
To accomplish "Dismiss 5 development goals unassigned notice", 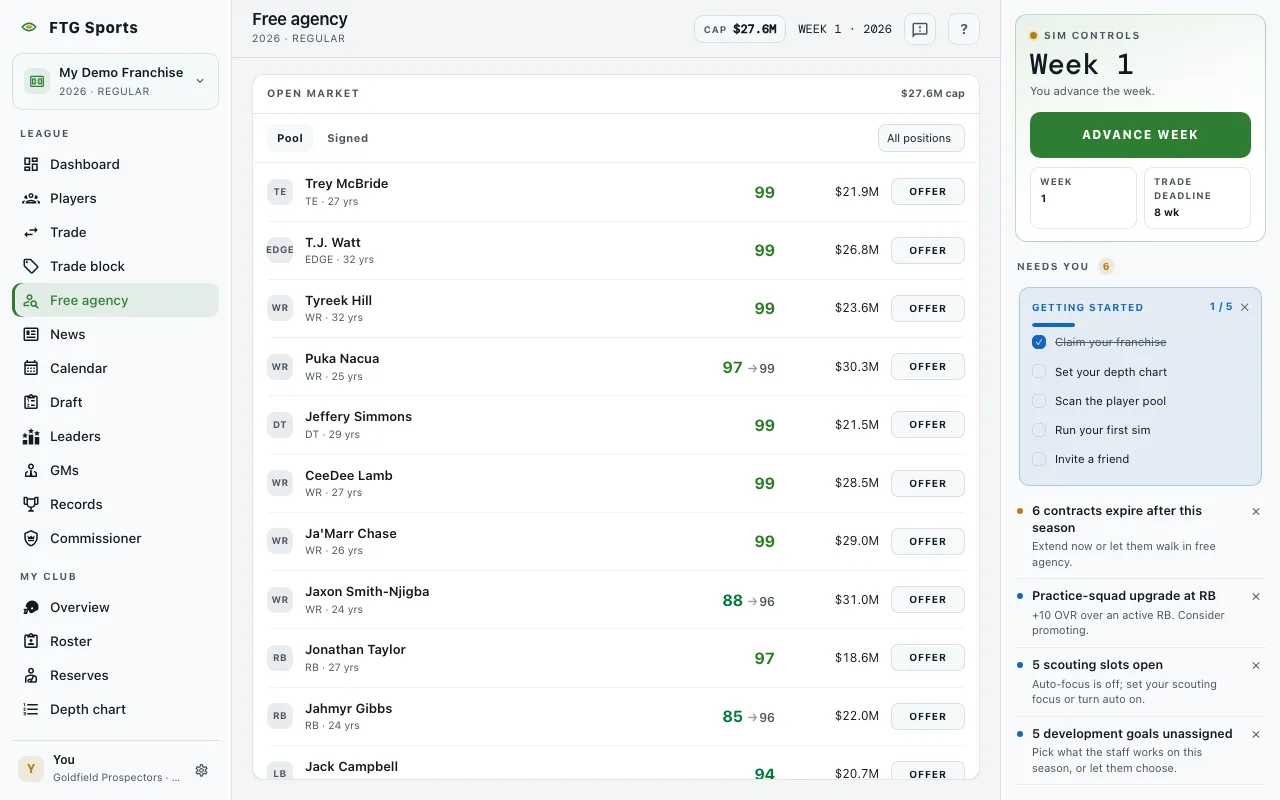I will click(x=1256, y=734).
